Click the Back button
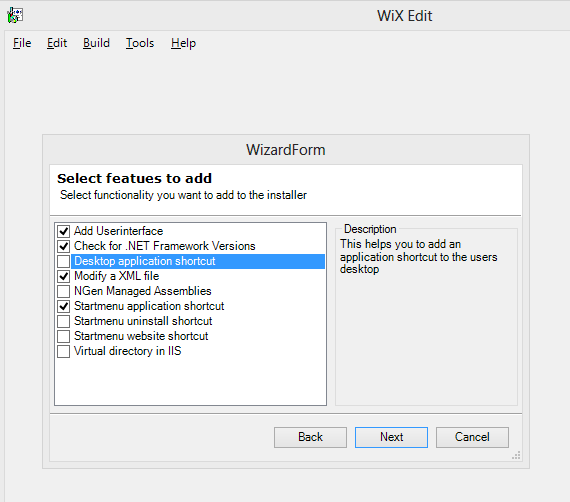 tap(310, 437)
